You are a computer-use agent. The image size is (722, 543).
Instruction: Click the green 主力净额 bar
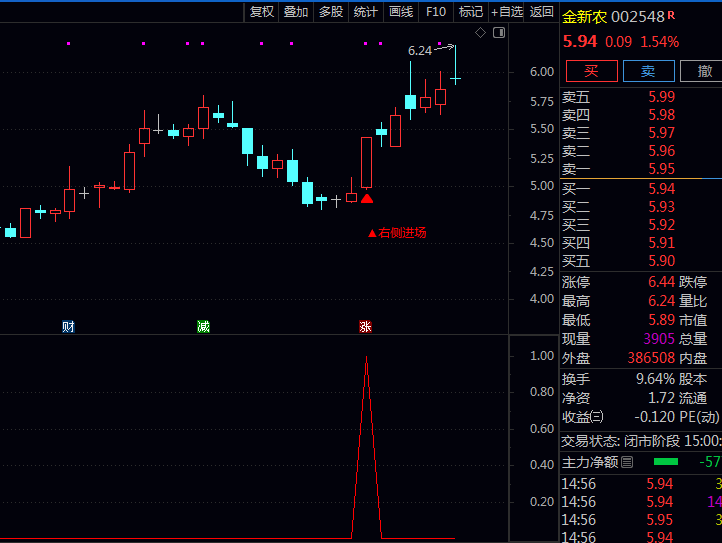[x=666, y=461]
